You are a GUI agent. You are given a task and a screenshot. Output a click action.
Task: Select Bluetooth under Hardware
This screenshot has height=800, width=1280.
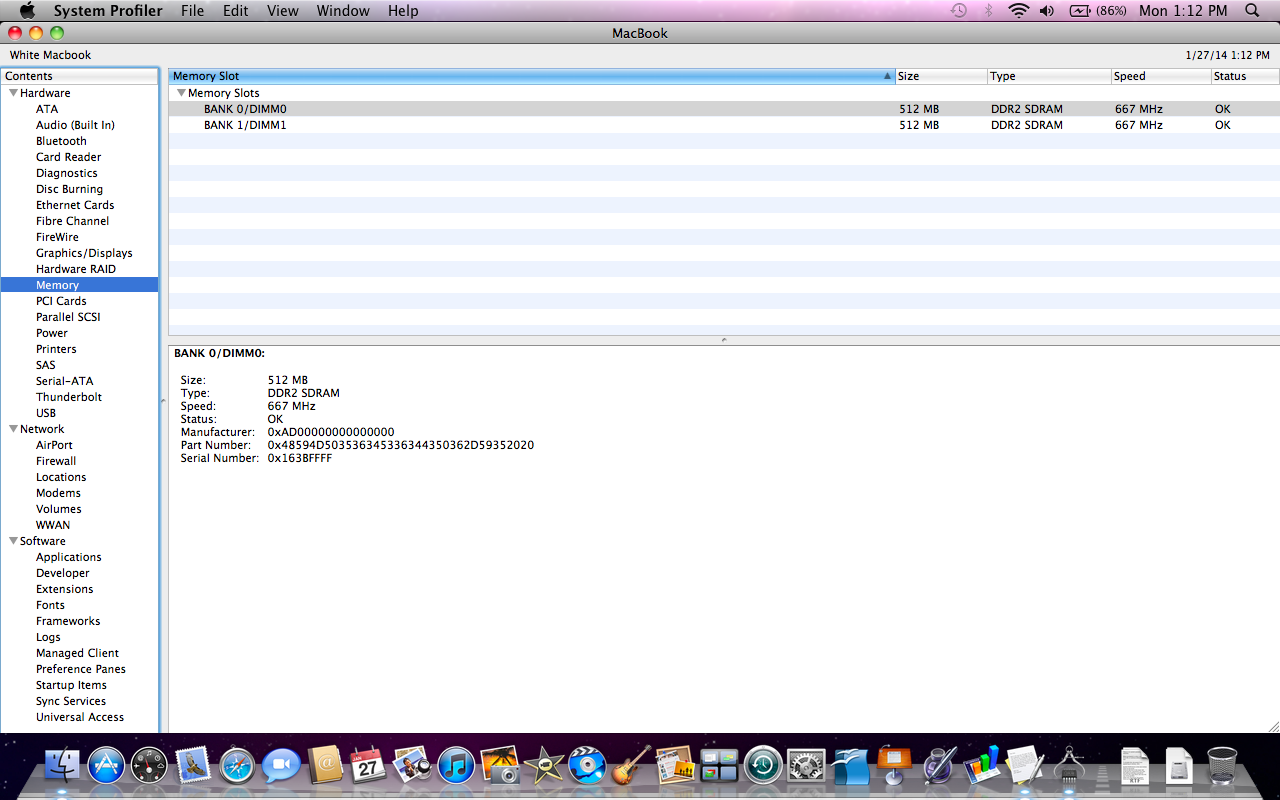pyautogui.click(x=61, y=141)
